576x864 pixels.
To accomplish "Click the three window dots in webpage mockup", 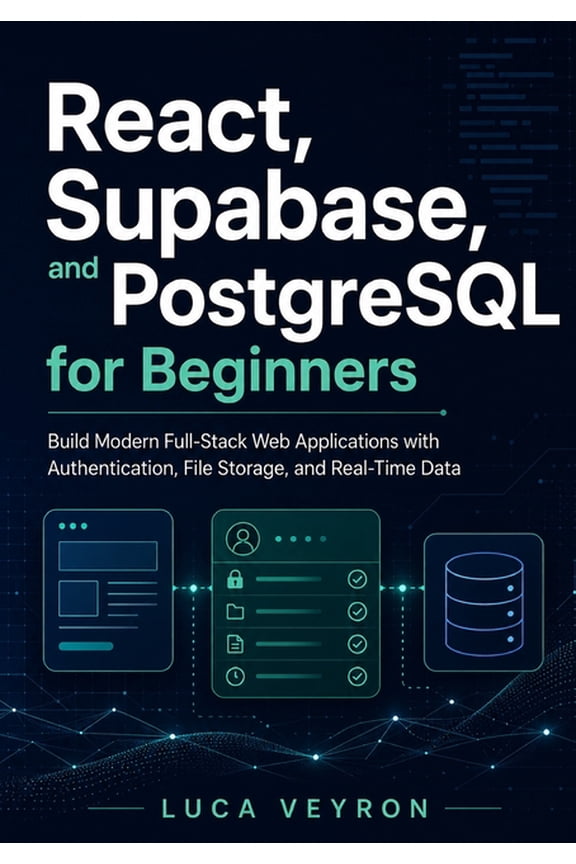I will [x=73, y=526].
